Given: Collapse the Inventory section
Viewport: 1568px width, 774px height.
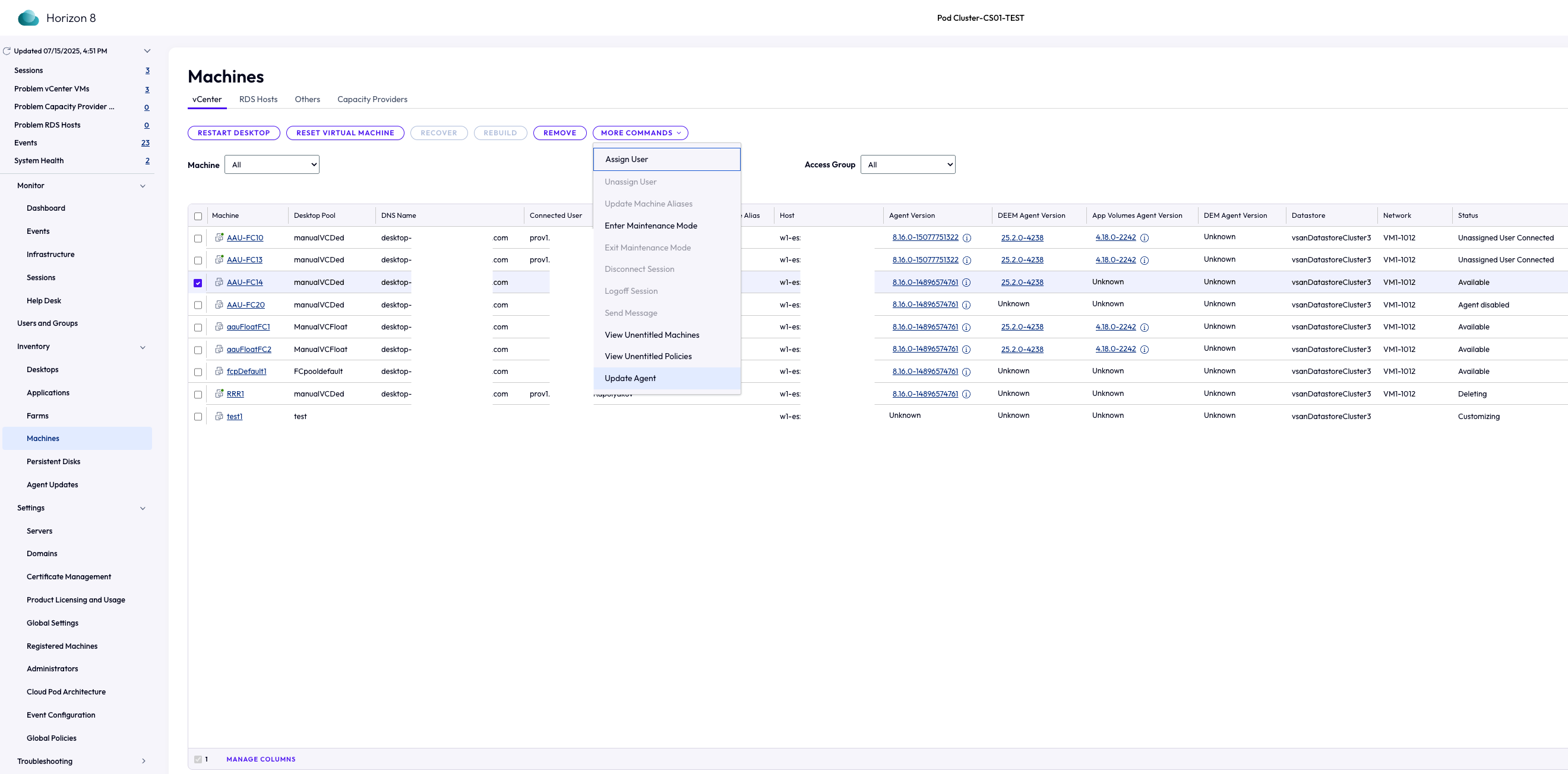Looking at the screenshot, I should click(143, 347).
